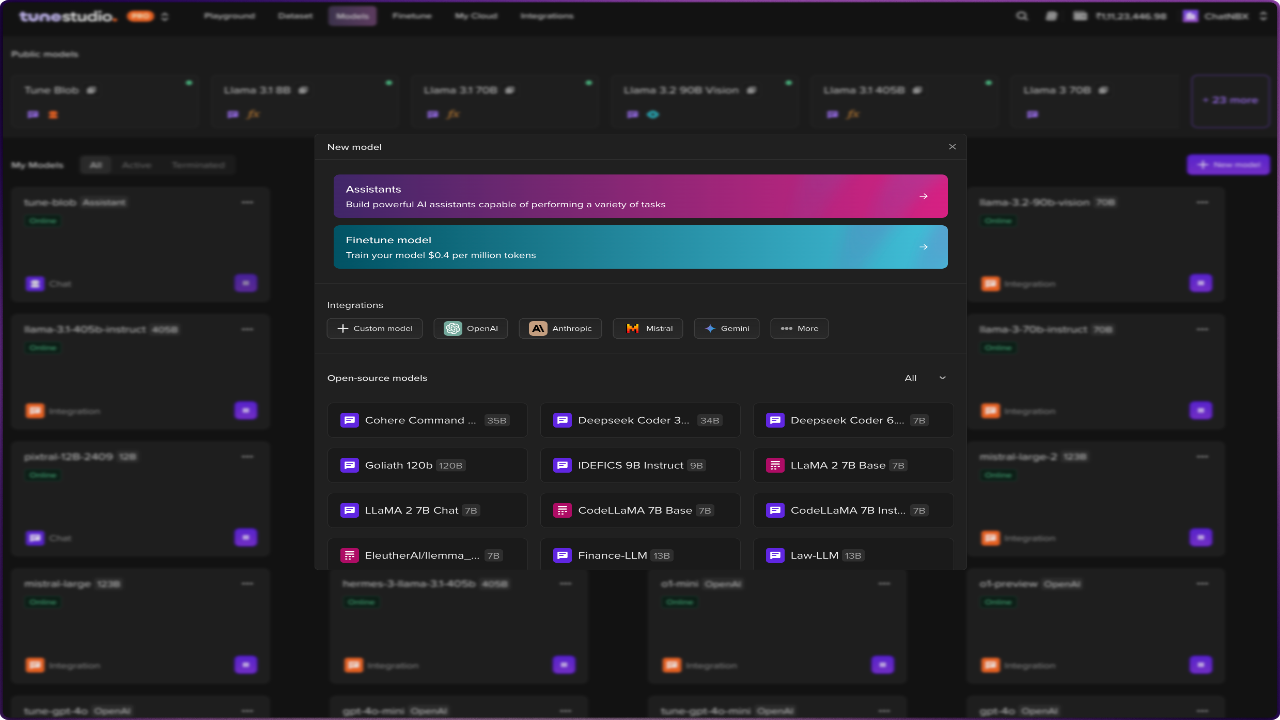Open options menu on mistral-large-2 card

tap(1203, 456)
